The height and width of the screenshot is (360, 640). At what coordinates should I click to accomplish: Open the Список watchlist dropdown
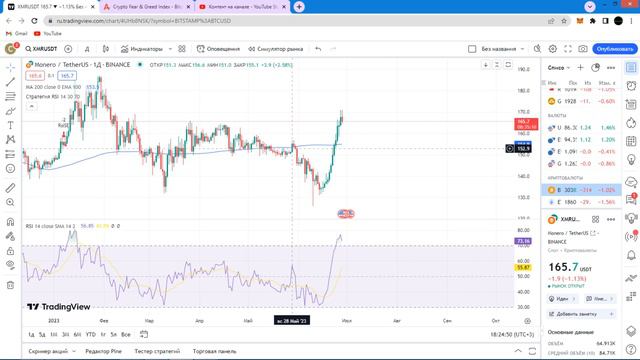tap(559, 68)
